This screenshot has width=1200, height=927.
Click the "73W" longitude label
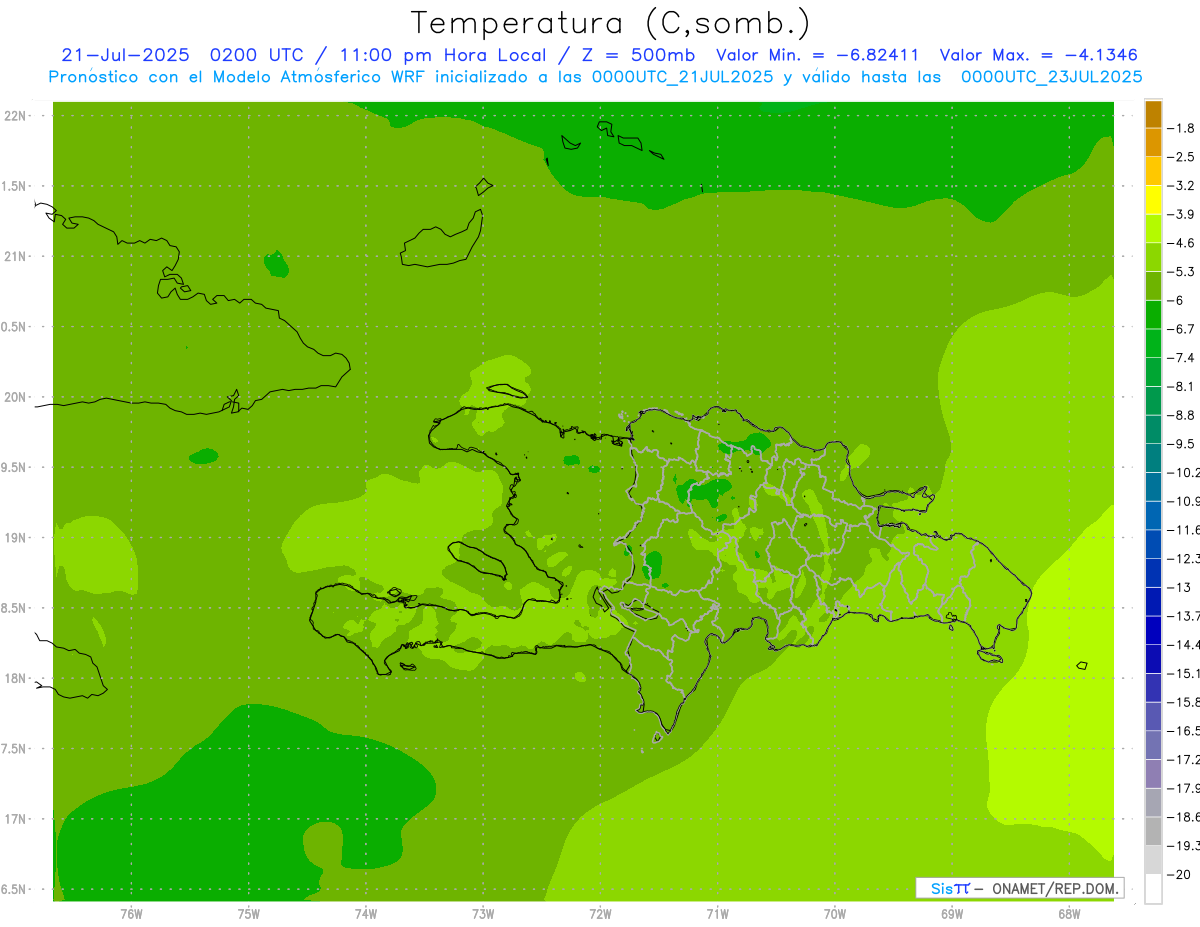[483, 914]
